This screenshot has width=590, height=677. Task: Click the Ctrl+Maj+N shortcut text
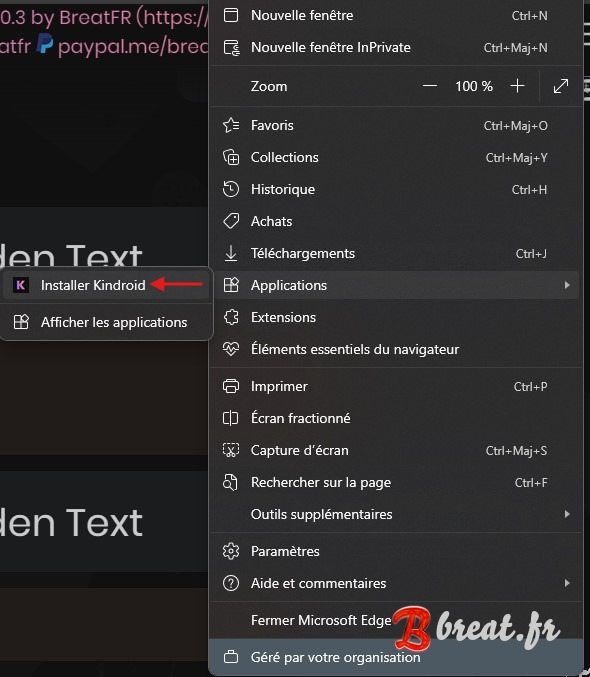515,47
